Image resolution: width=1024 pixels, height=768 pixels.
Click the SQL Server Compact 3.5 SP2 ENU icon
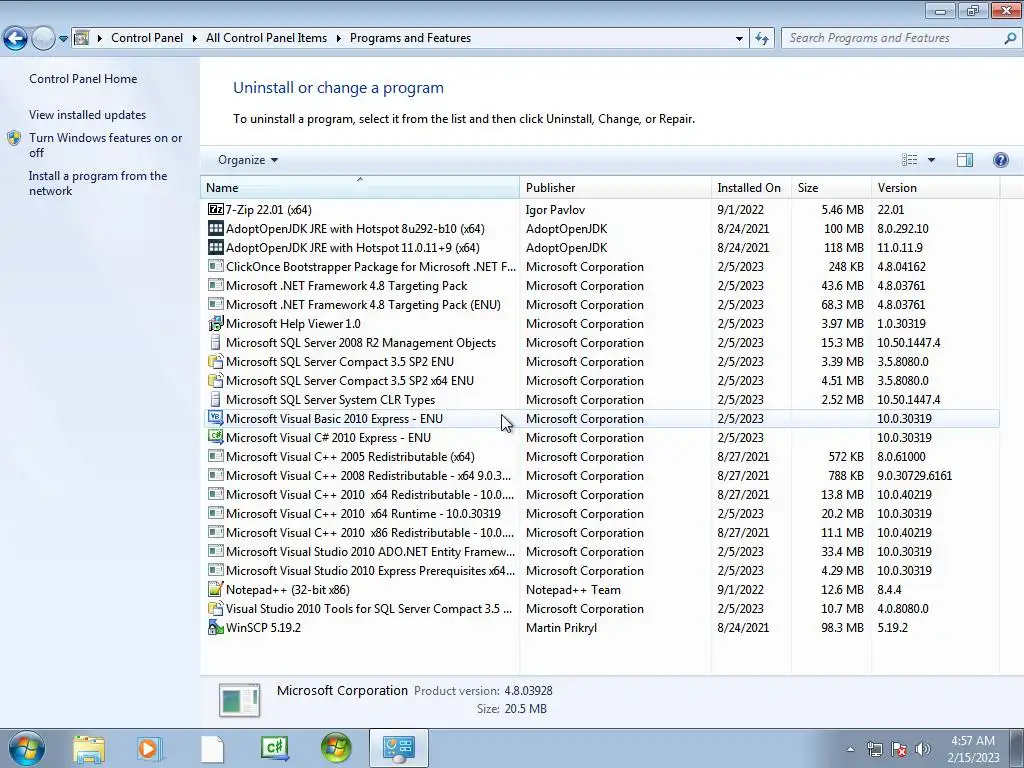(216, 362)
